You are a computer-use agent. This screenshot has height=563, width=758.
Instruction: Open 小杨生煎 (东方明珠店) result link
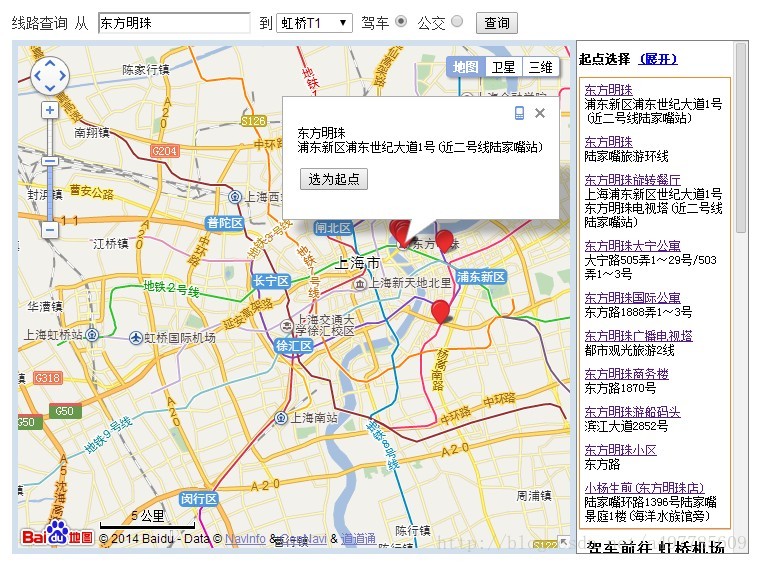tap(644, 488)
